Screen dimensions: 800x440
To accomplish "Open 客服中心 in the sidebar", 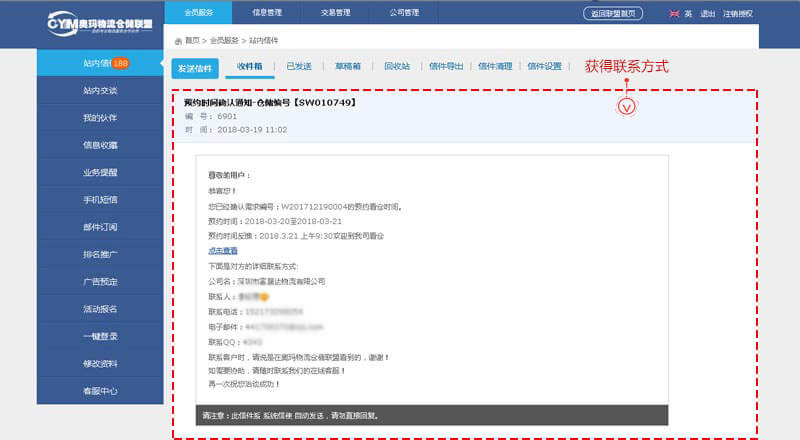I will (100, 390).
